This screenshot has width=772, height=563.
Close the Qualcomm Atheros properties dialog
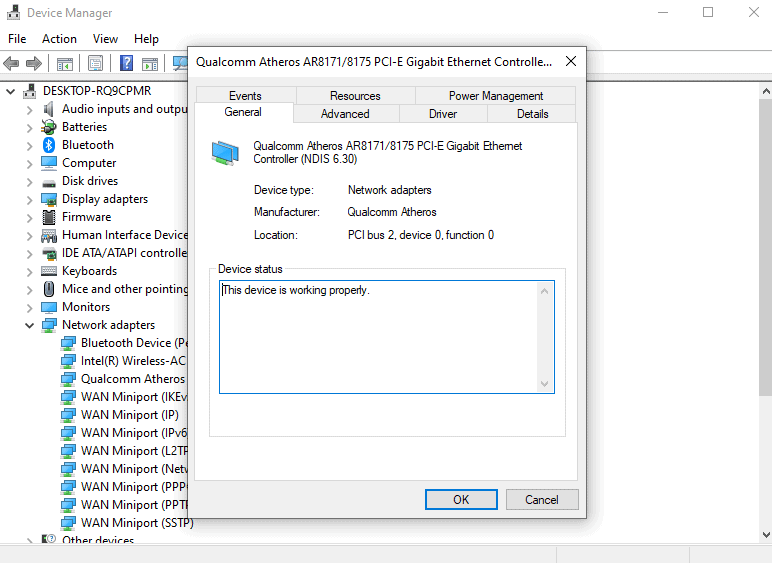571,61
